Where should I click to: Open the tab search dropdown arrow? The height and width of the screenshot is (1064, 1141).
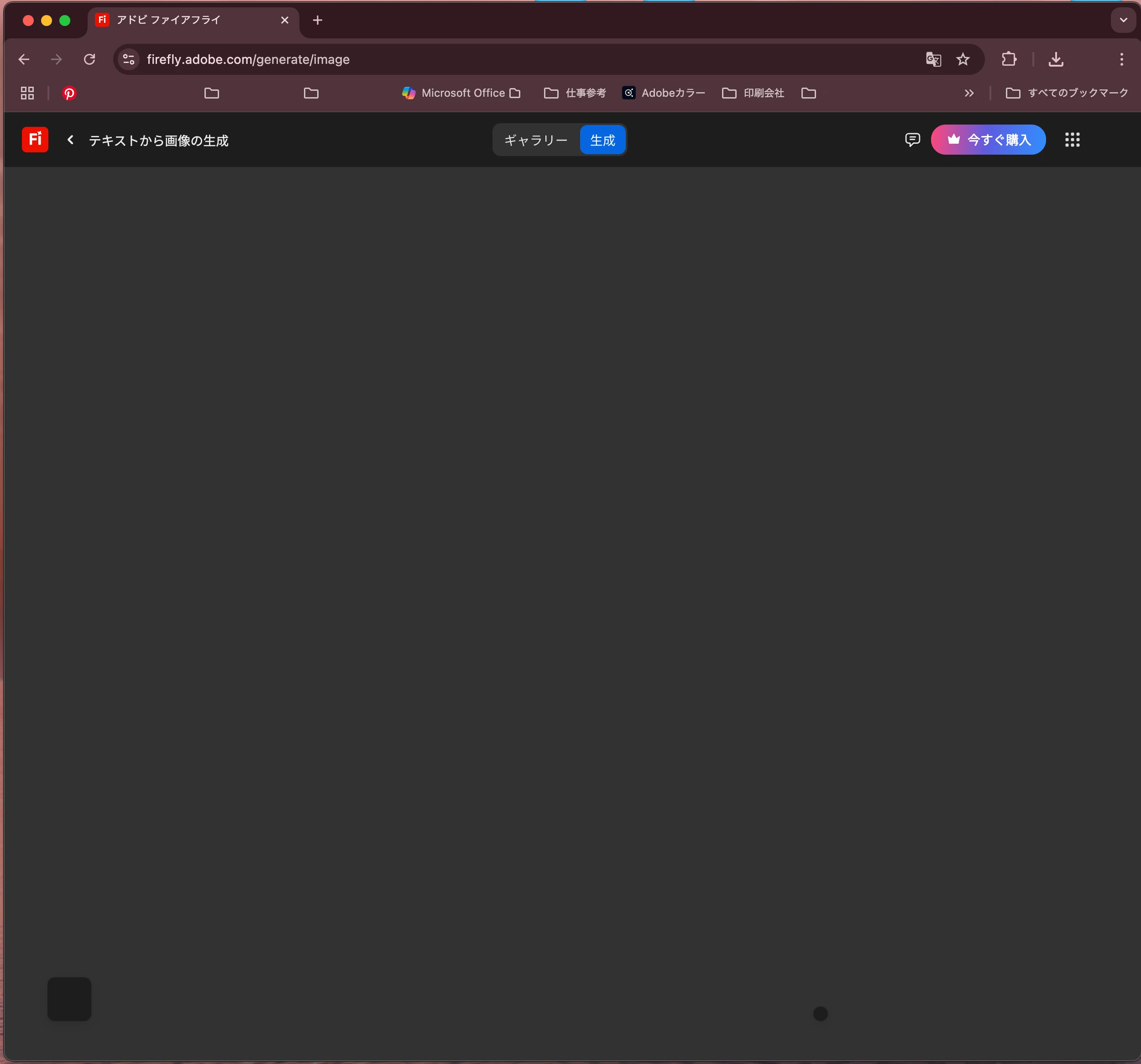1123,20
